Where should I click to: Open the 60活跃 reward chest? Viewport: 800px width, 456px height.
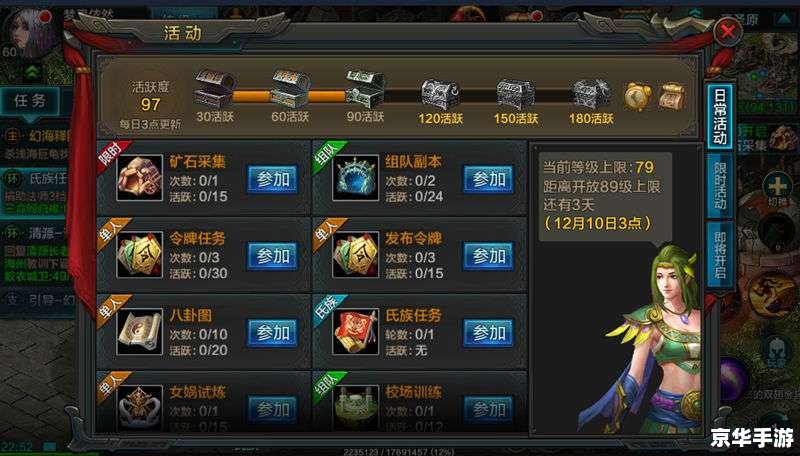pos(290,89)
